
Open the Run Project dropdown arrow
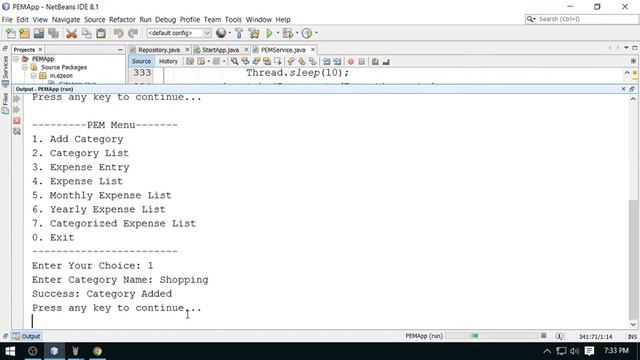tap(278, 33)
